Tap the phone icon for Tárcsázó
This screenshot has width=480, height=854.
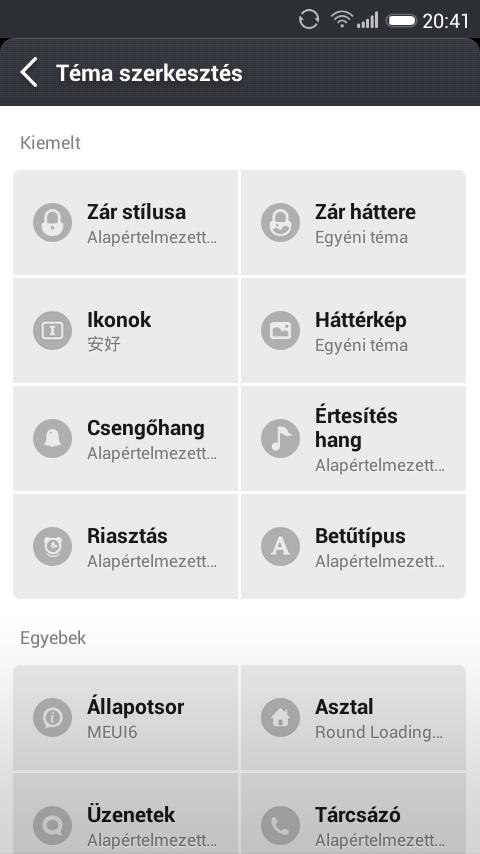(x=281, y=826)
